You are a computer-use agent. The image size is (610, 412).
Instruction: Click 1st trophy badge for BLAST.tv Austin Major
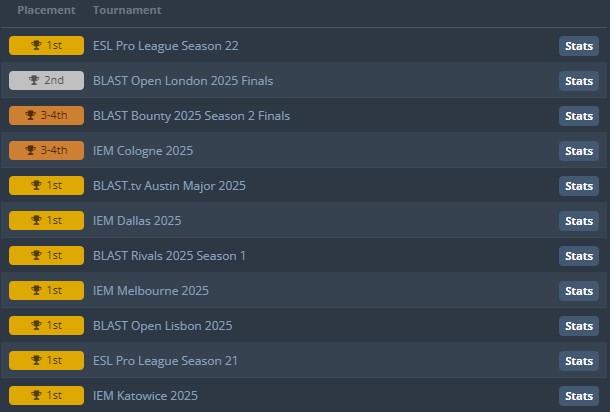pyautogui.click(x=46, y=186)
